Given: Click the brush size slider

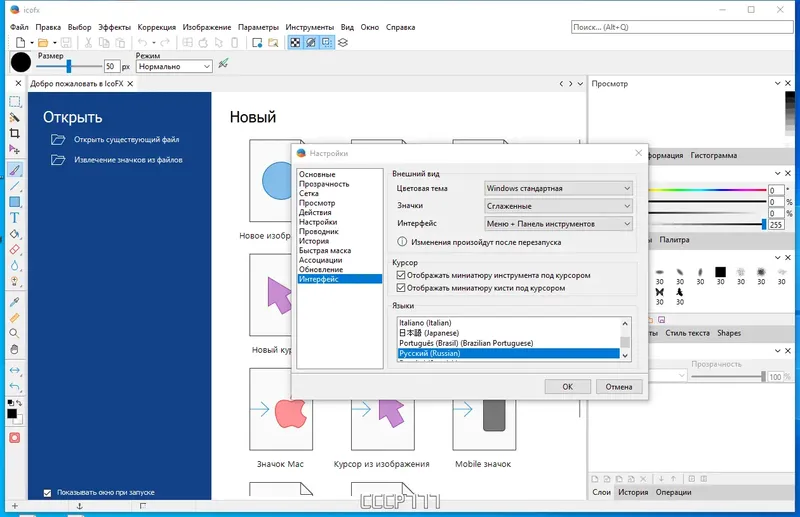Looking at the screenshot, I should [69, 66].
